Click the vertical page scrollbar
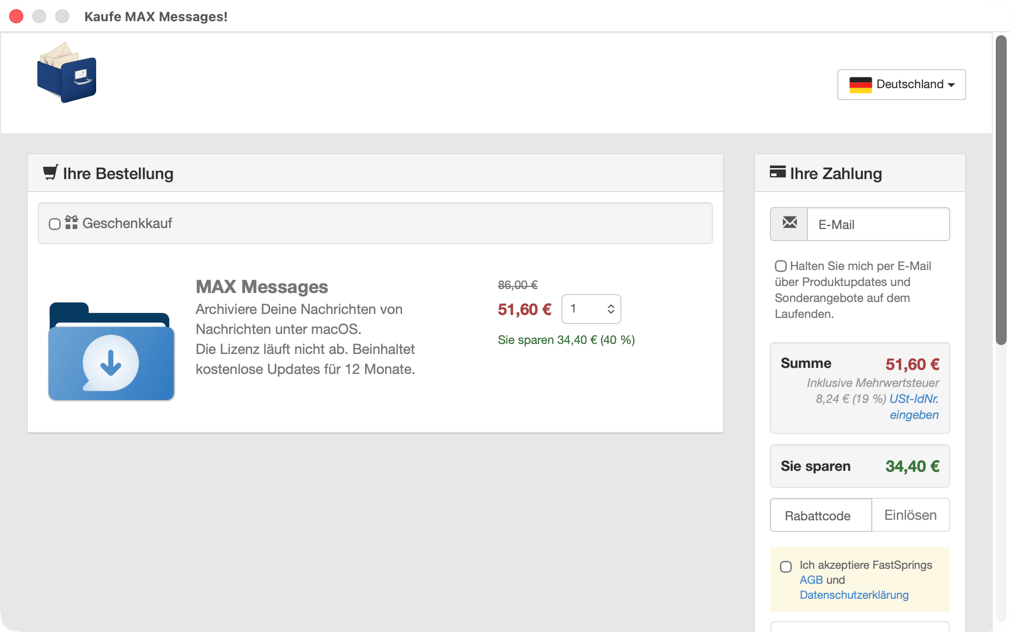This screenshot has width=1010, height=632. [x=1000, y=190]
